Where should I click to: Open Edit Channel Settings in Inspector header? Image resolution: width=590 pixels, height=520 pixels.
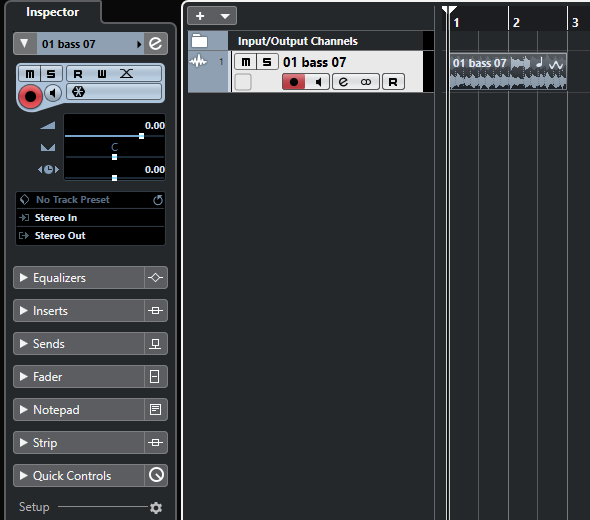155,44
